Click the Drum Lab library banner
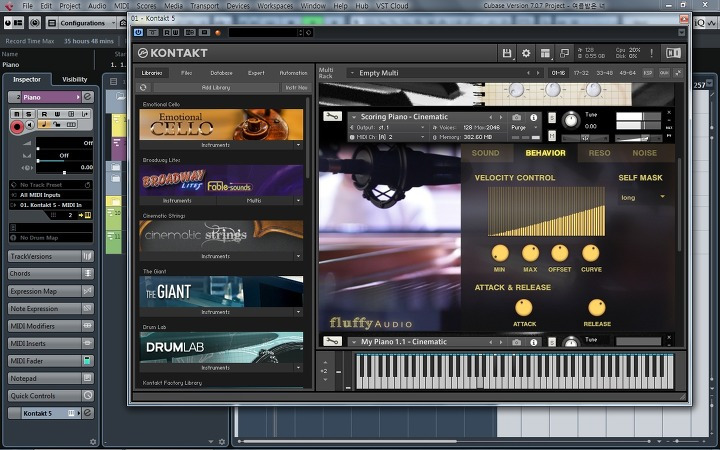This screenshot has width=720, height=450. pyautogui.click(x=221, y=348)
